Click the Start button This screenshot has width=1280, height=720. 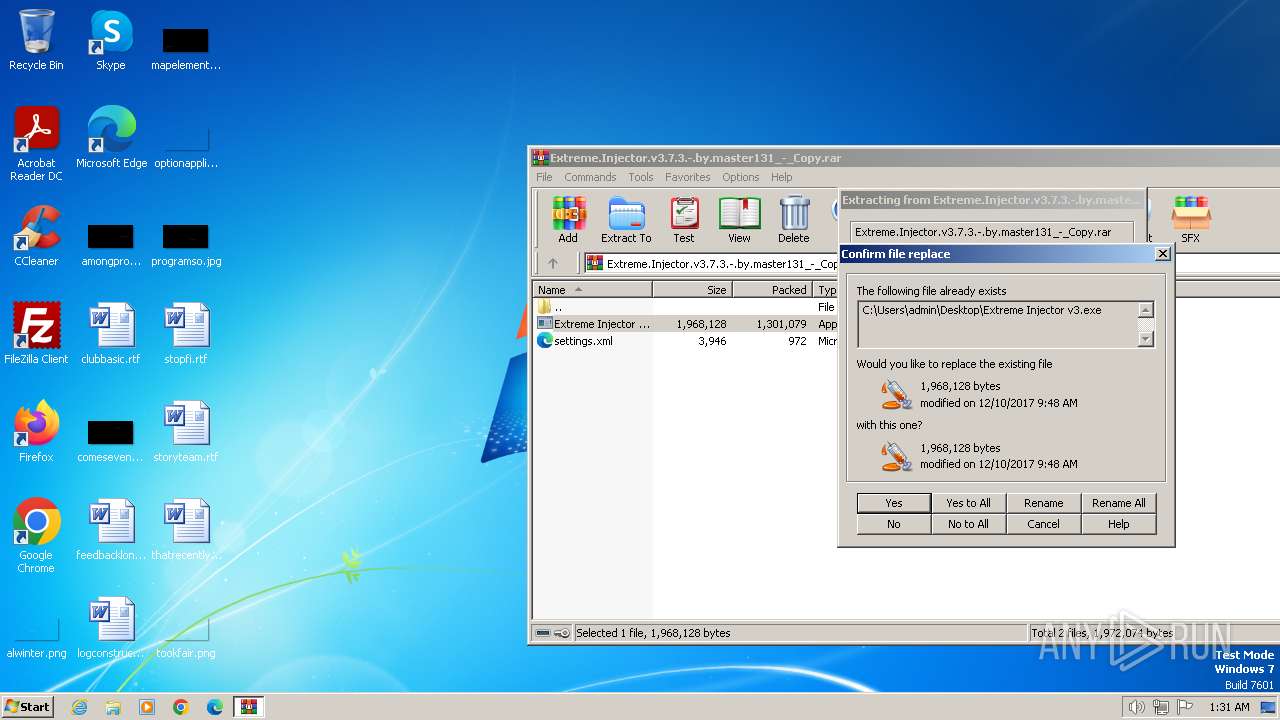point(28,707)
